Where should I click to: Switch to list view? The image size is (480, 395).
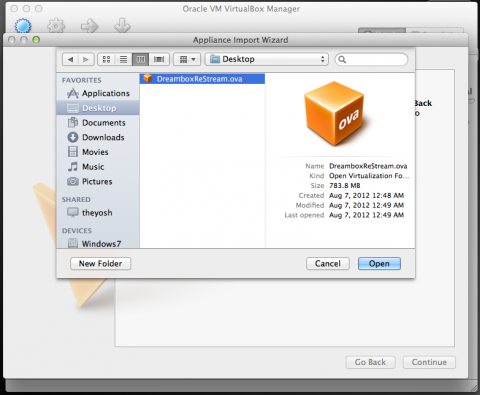click(124, 59)
